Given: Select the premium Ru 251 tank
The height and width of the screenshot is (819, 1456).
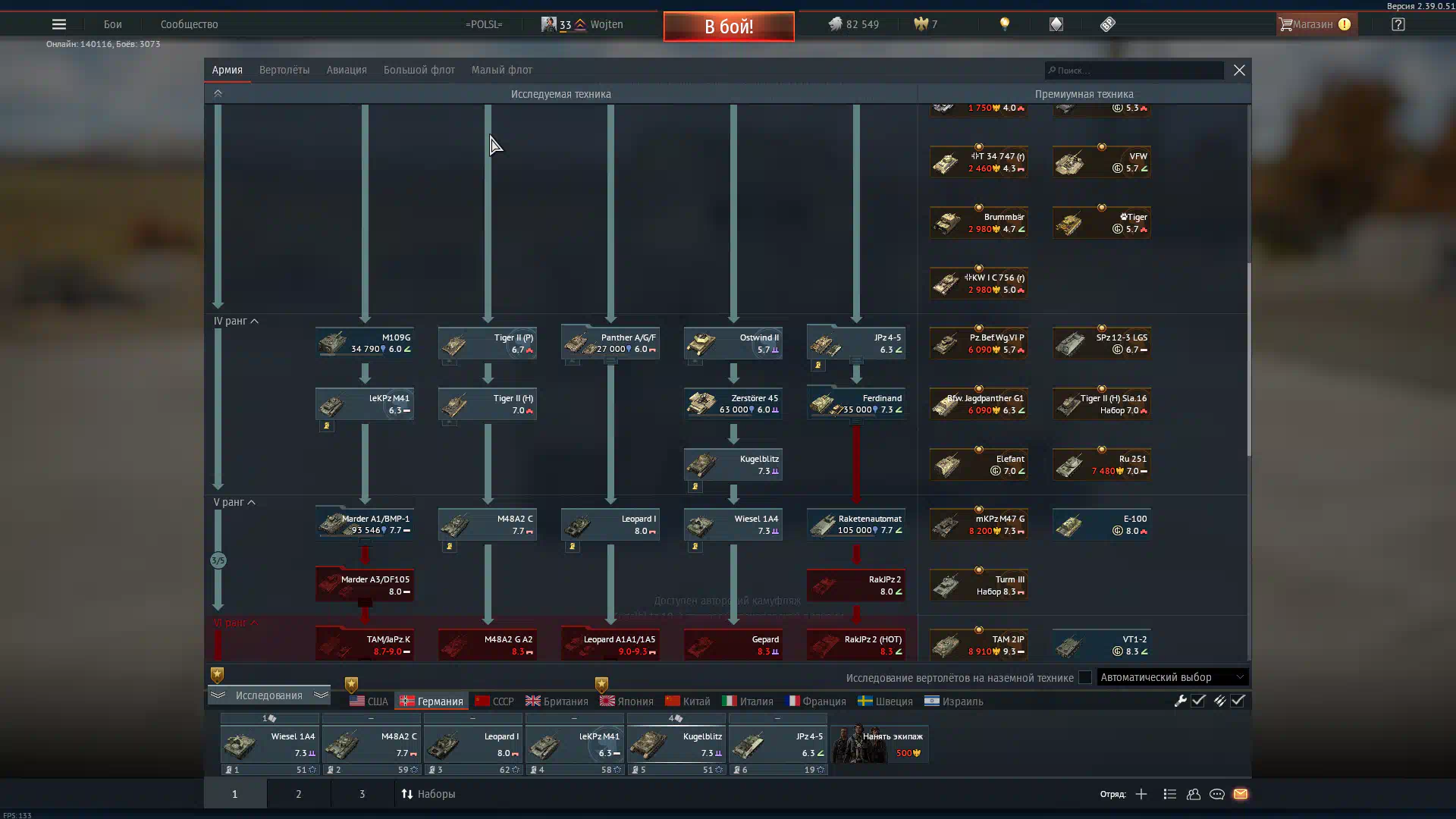Looking at the screenshot, I should [1102, 465].
